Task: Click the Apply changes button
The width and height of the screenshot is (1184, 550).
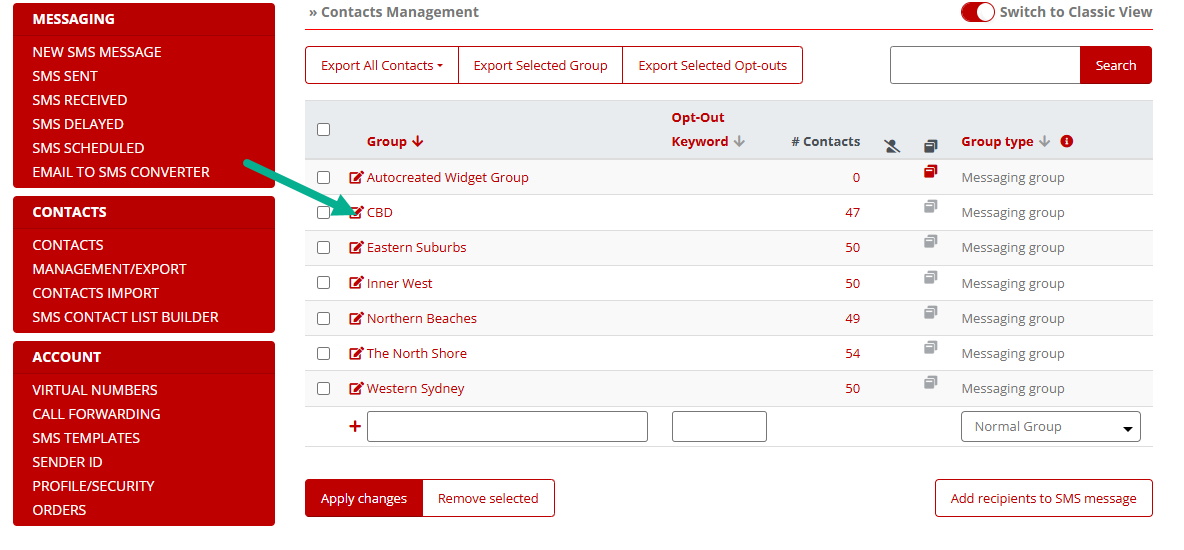Action: pyautogui.click(x=364, y=498)
